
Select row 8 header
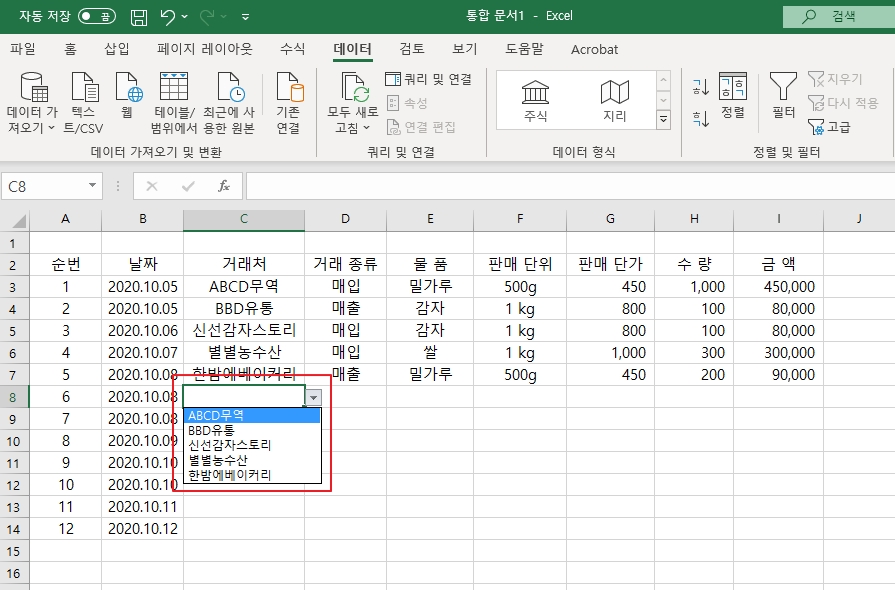coord(14,397)
